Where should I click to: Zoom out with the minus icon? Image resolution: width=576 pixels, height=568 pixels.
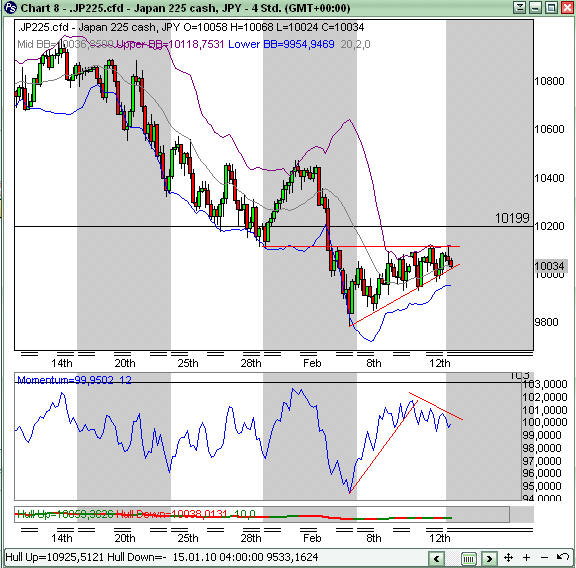544,558
